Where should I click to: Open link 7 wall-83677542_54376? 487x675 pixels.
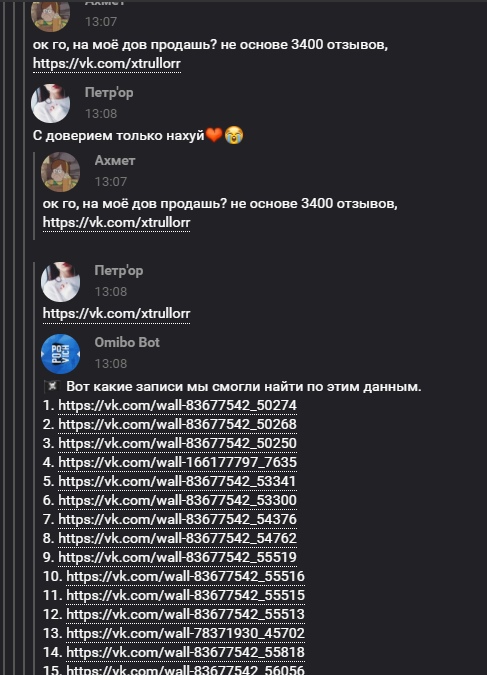tap(177, 519)
